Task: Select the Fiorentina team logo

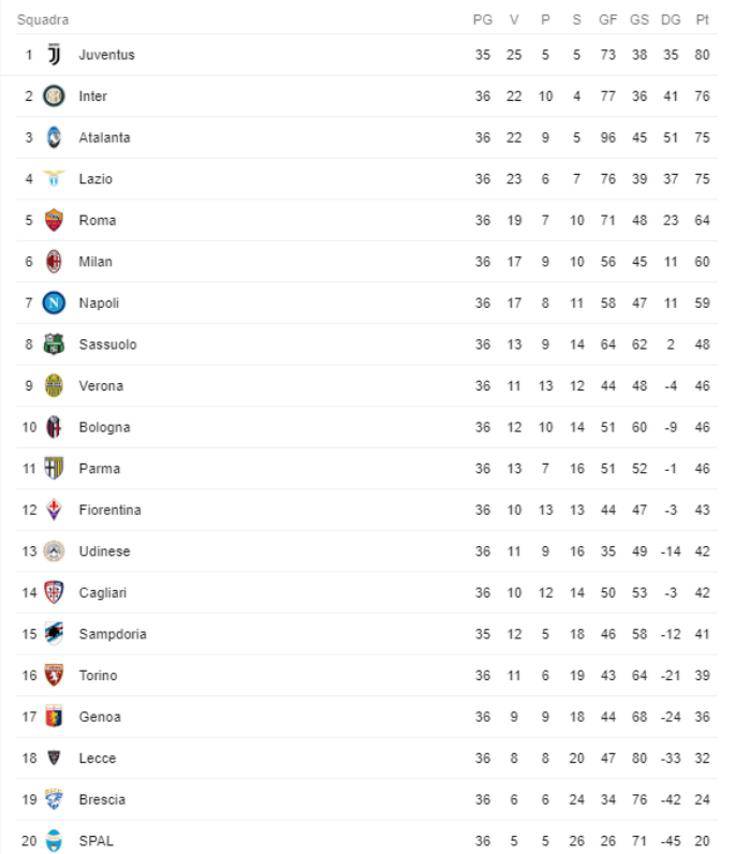Action: tap(54, 510)
